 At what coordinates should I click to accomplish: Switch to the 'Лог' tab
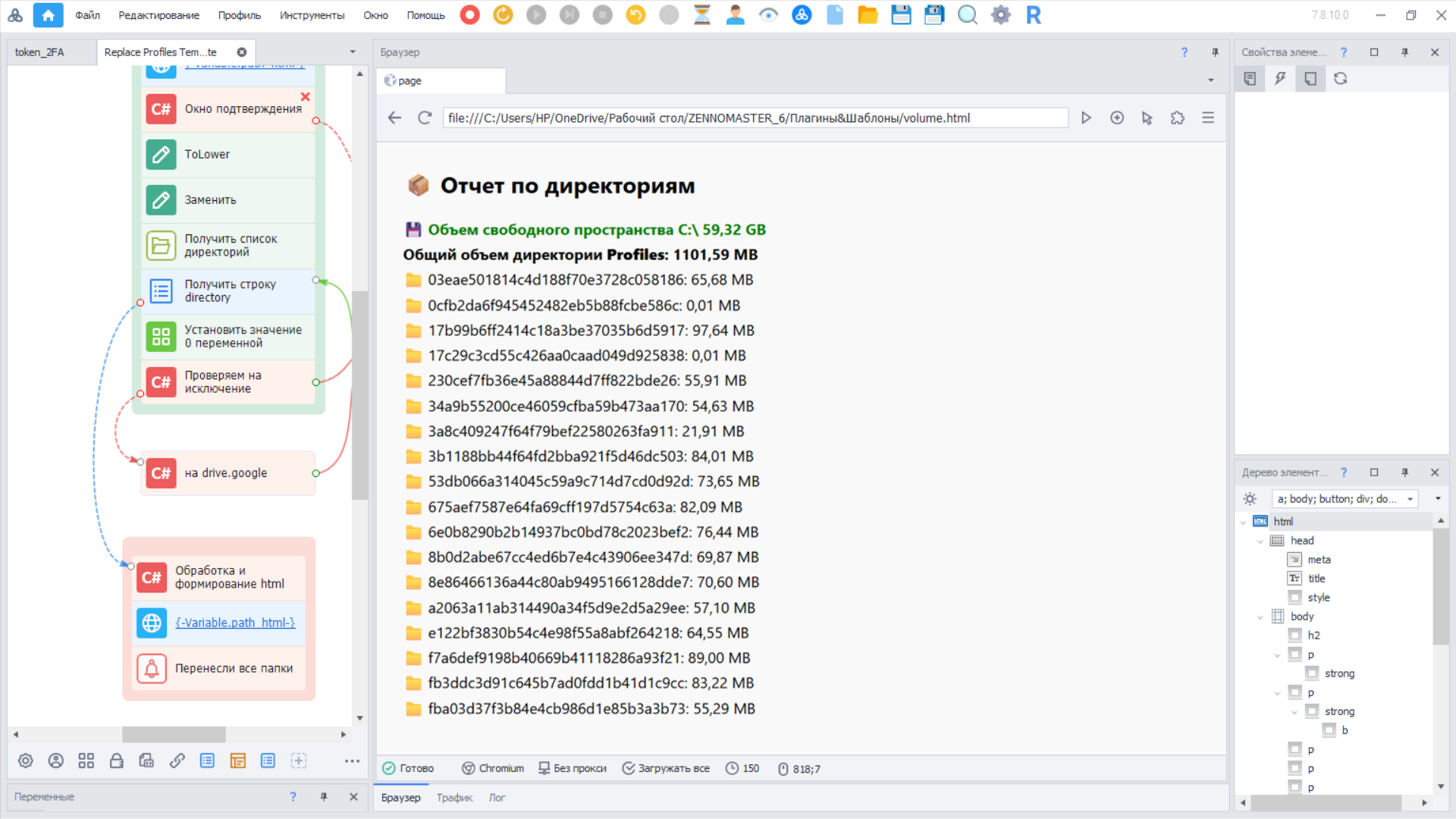pos(497,798)
